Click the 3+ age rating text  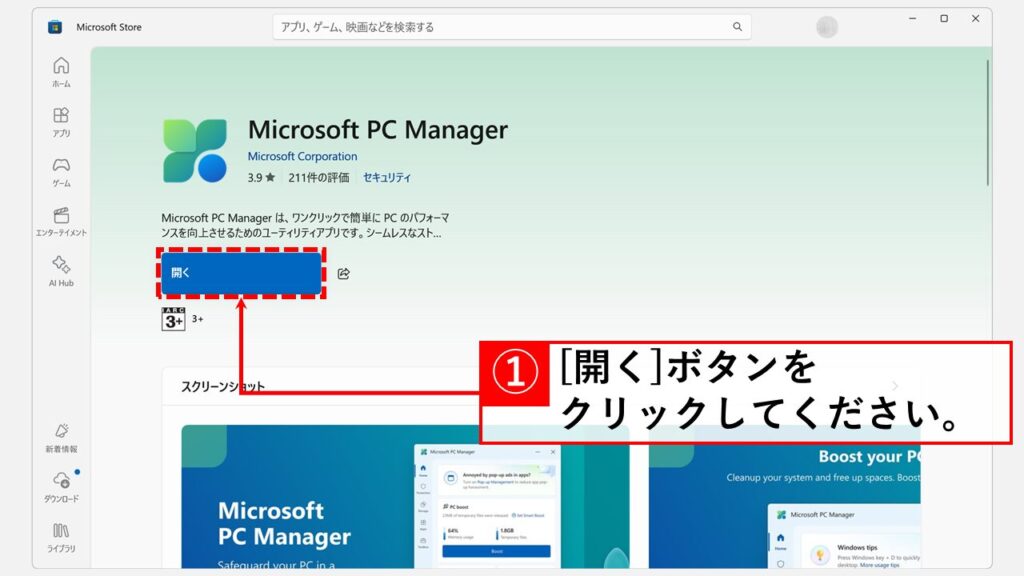[197, 319]
